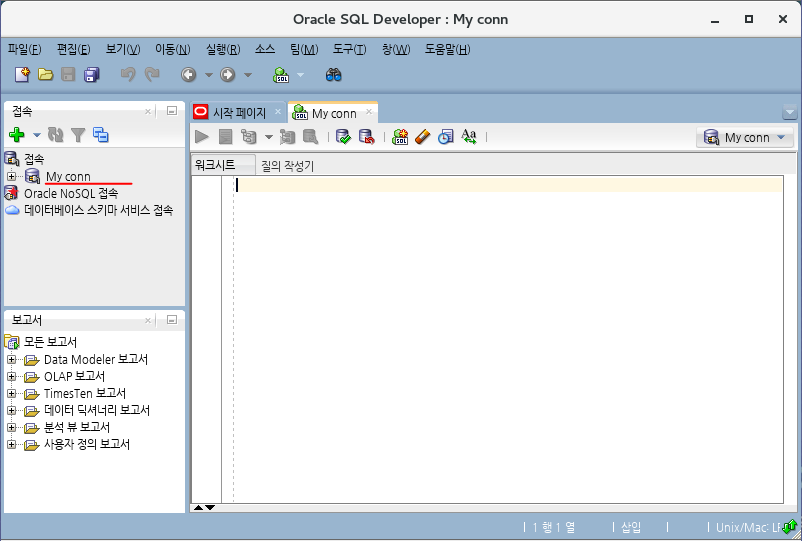Run statement with the green play icon

tap(202, 137)
